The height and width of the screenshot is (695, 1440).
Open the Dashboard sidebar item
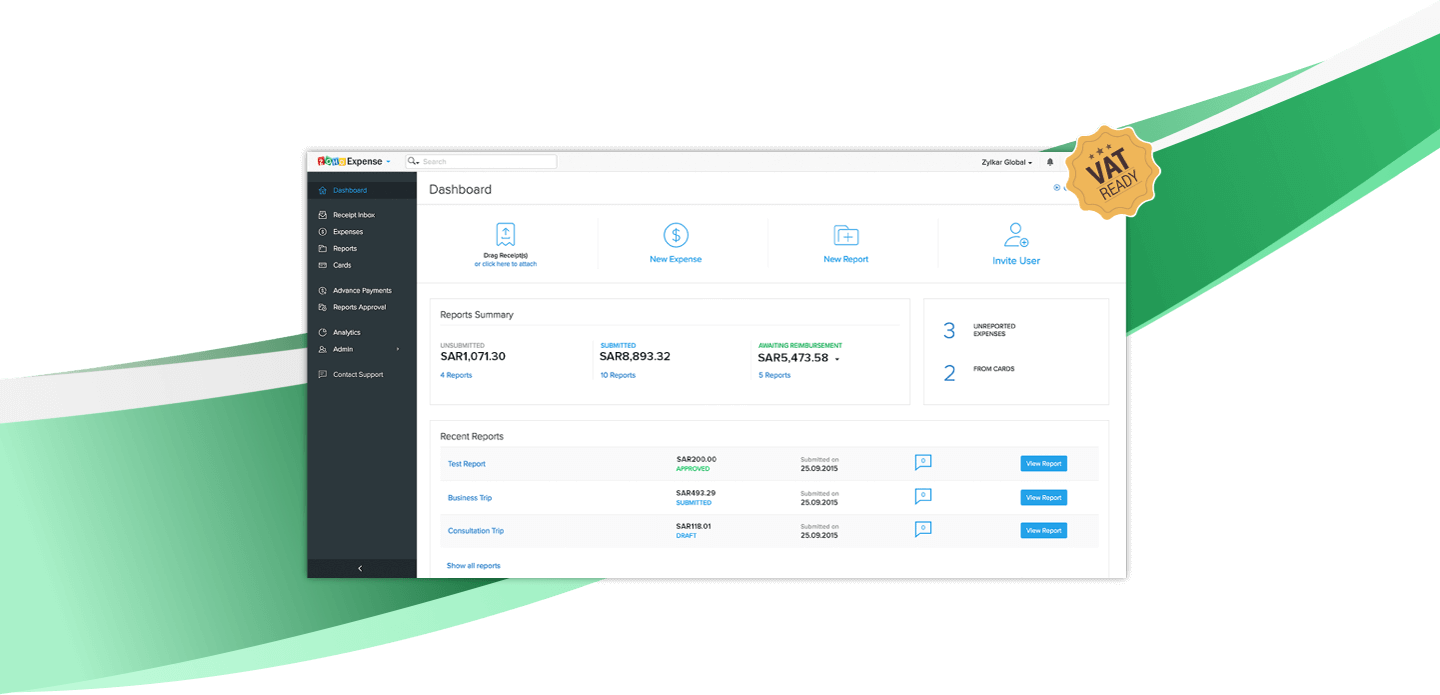(x=362, y=190)
